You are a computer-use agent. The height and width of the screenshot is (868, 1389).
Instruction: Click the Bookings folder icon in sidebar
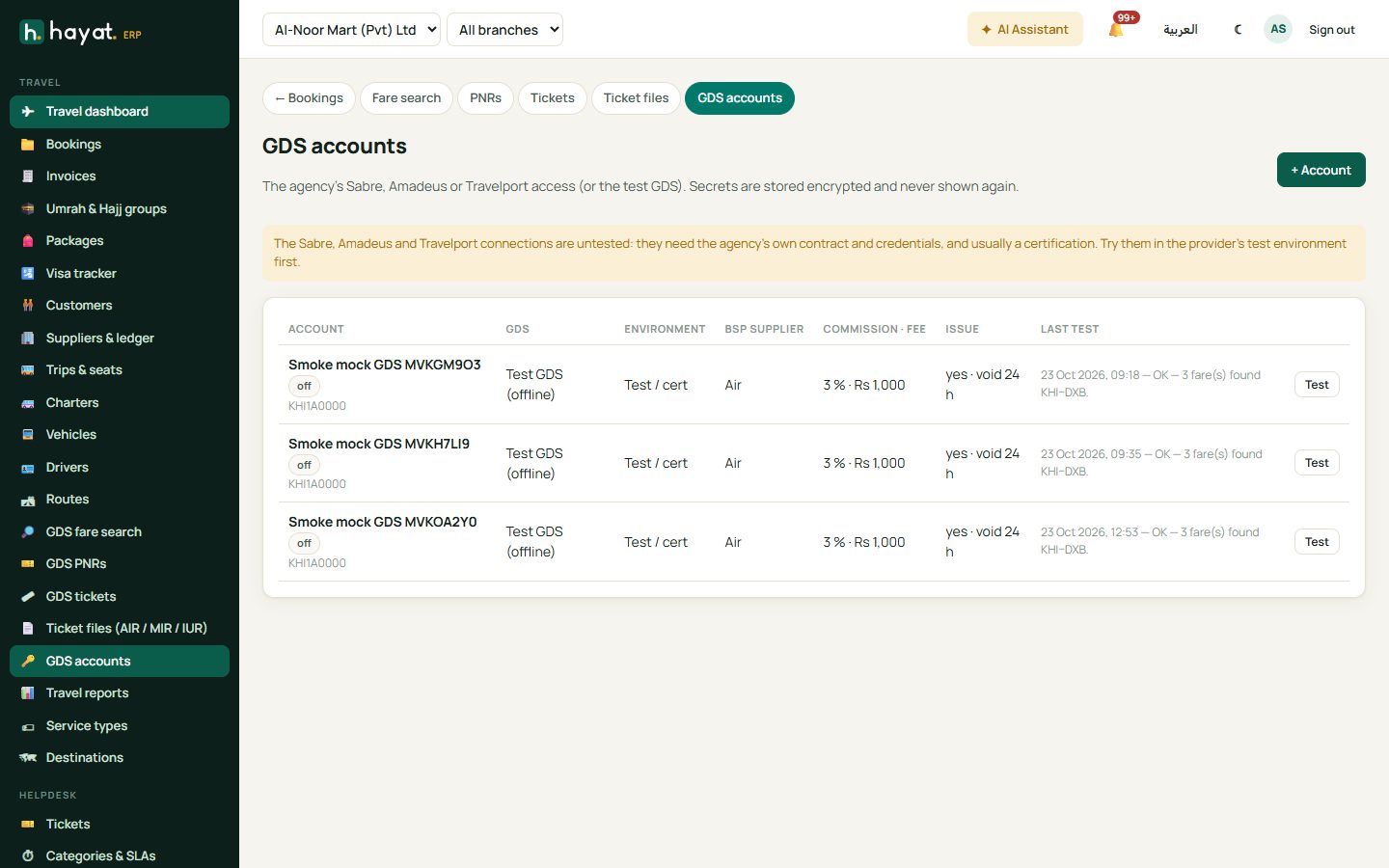pos(28,145)
